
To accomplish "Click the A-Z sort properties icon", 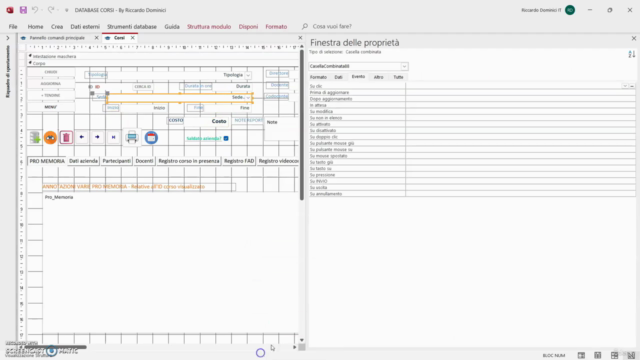I will 631,54.
